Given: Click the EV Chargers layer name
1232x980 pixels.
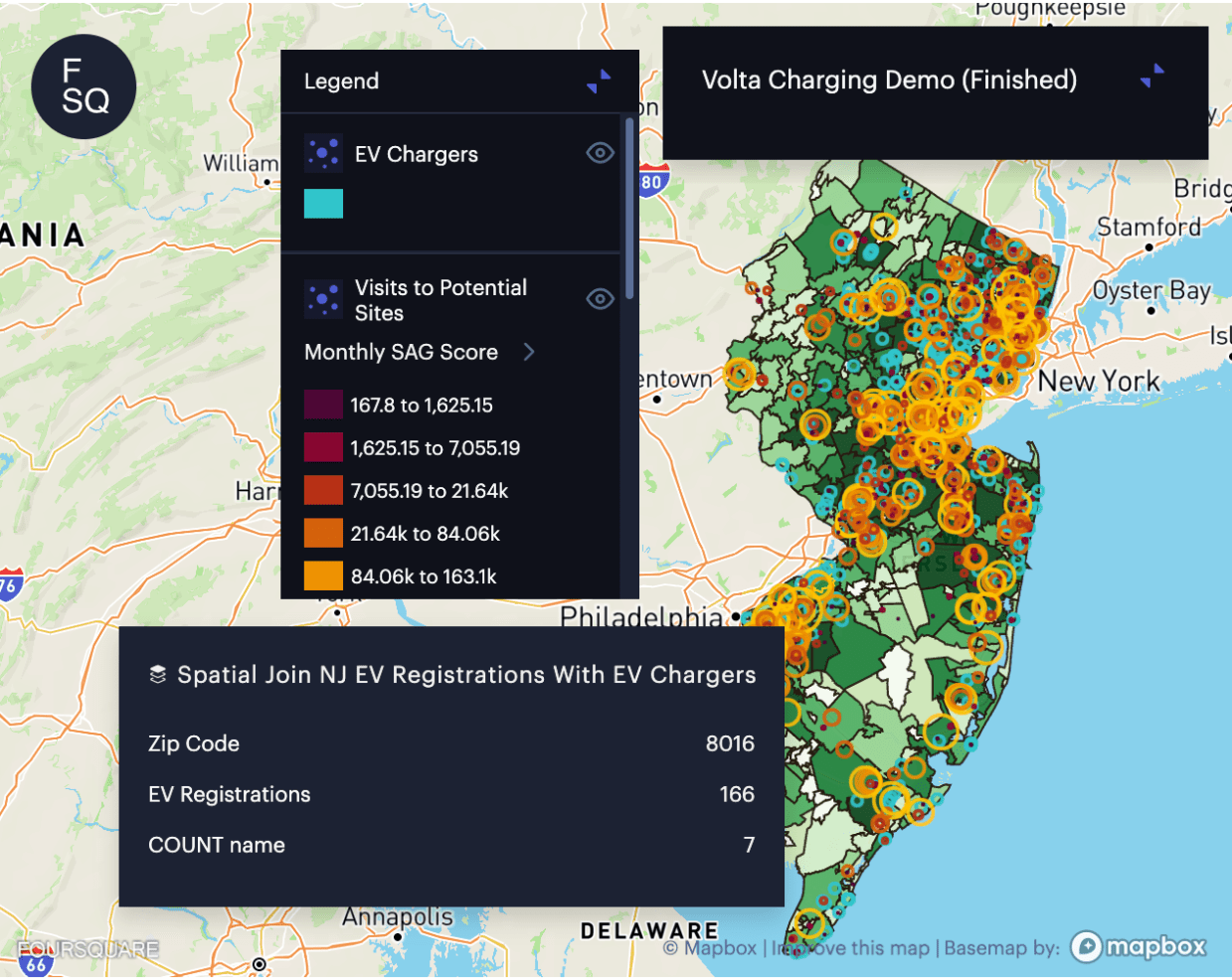Looking at the screenshot, I should pos(416,154).
